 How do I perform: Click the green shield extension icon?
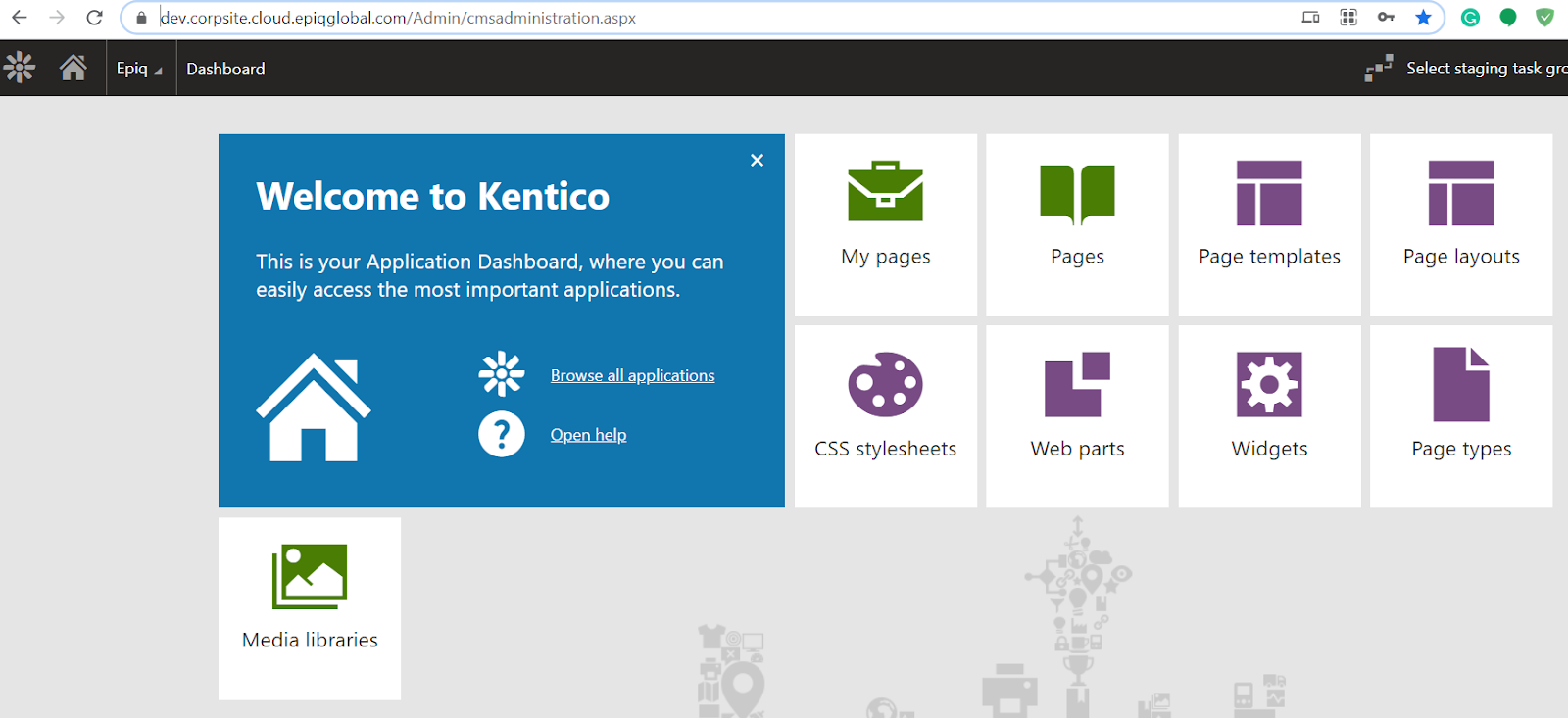pos(1544,17)
